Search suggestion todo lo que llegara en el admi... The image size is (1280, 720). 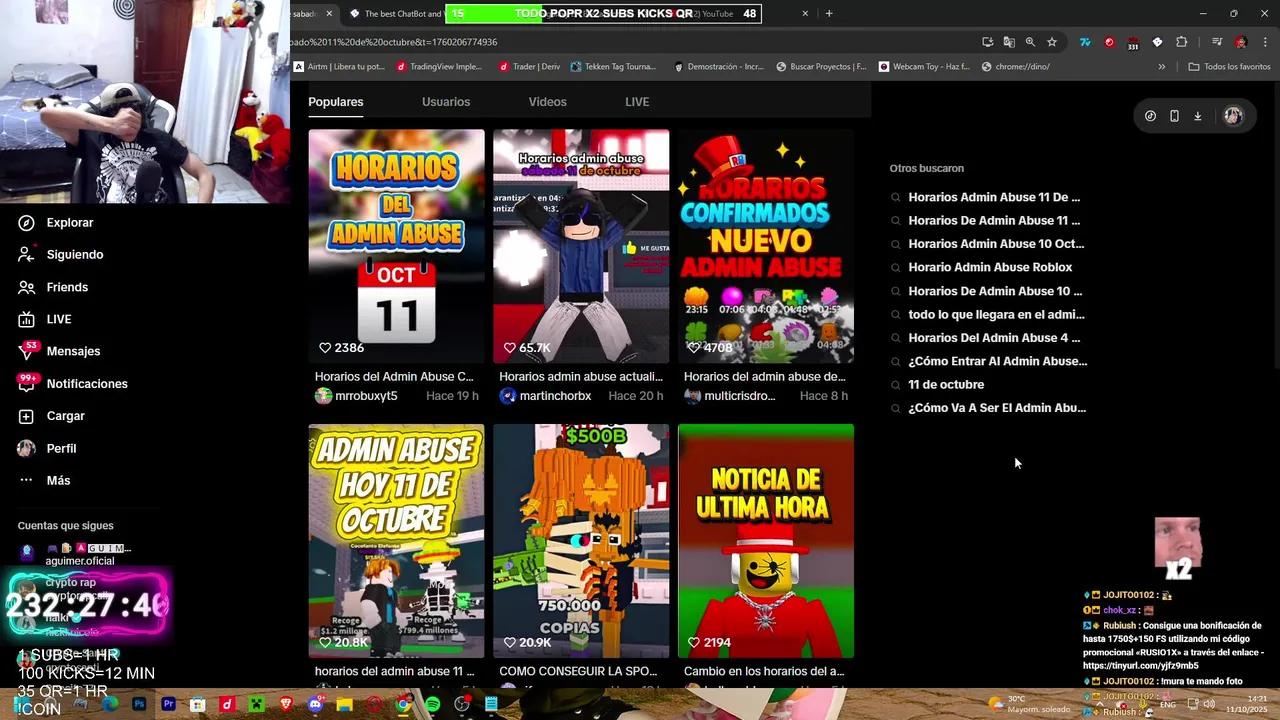point(996,314)
